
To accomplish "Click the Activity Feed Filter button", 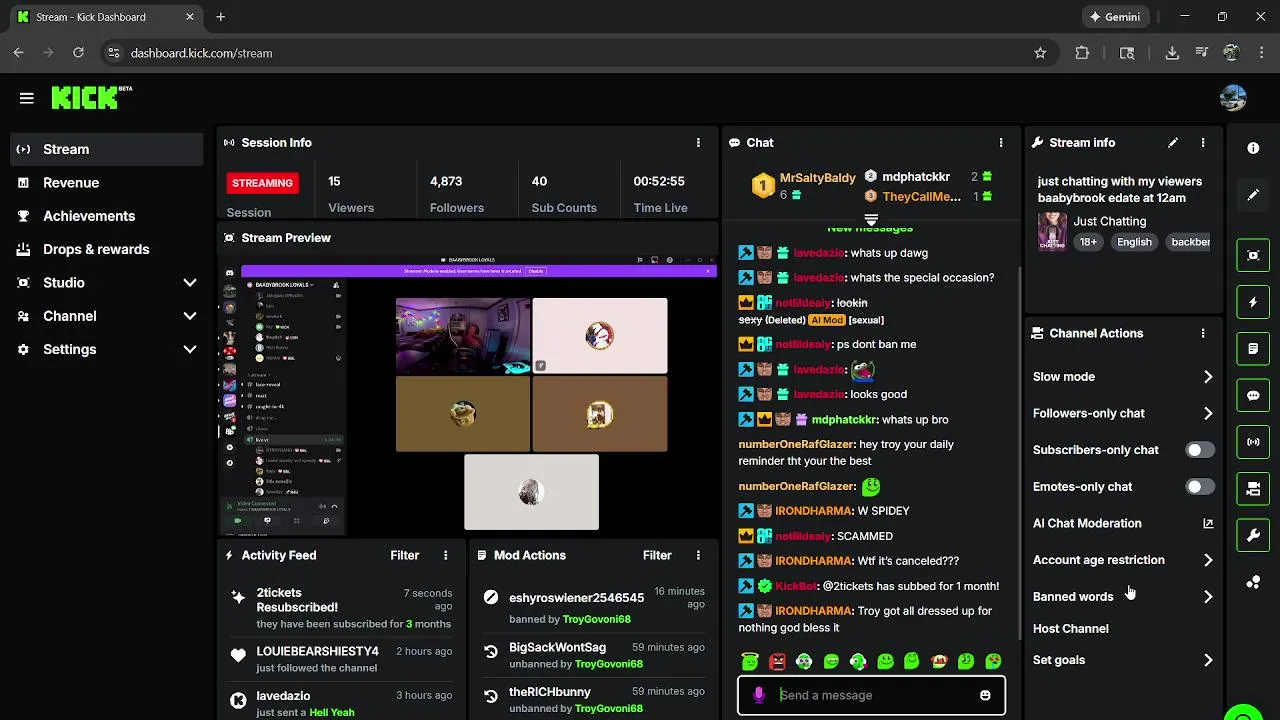I will (405, 555).
